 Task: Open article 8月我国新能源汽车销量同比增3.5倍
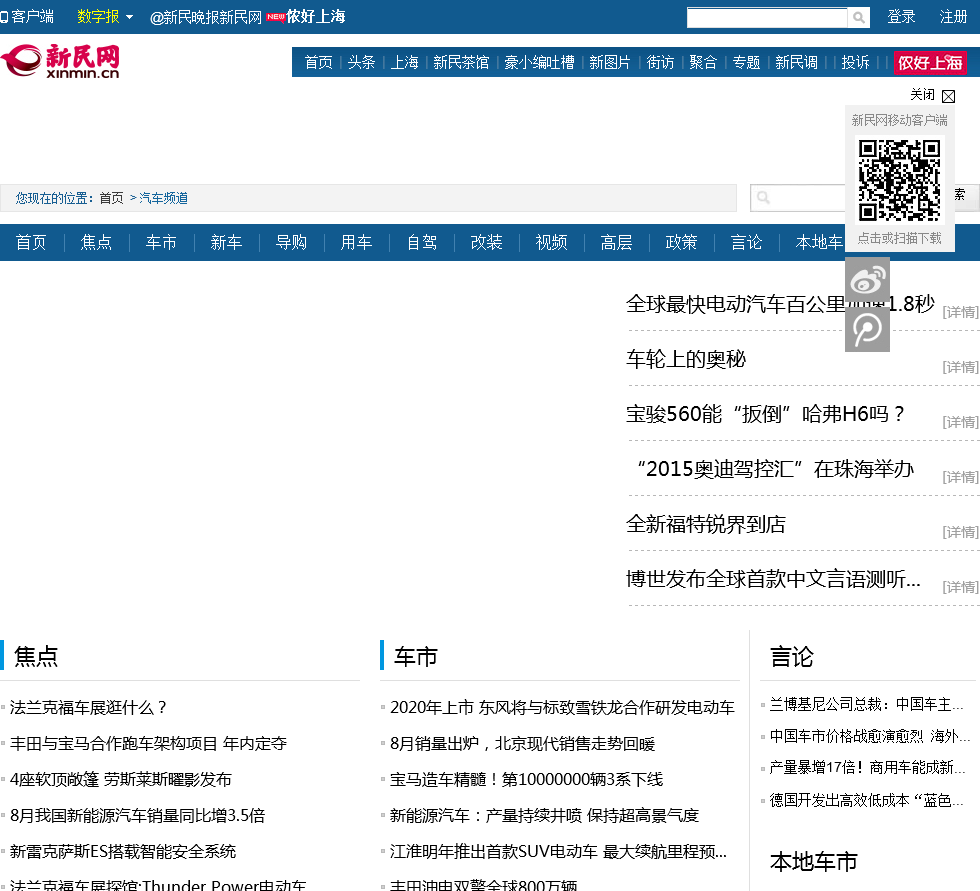click(x=138, y=815)
